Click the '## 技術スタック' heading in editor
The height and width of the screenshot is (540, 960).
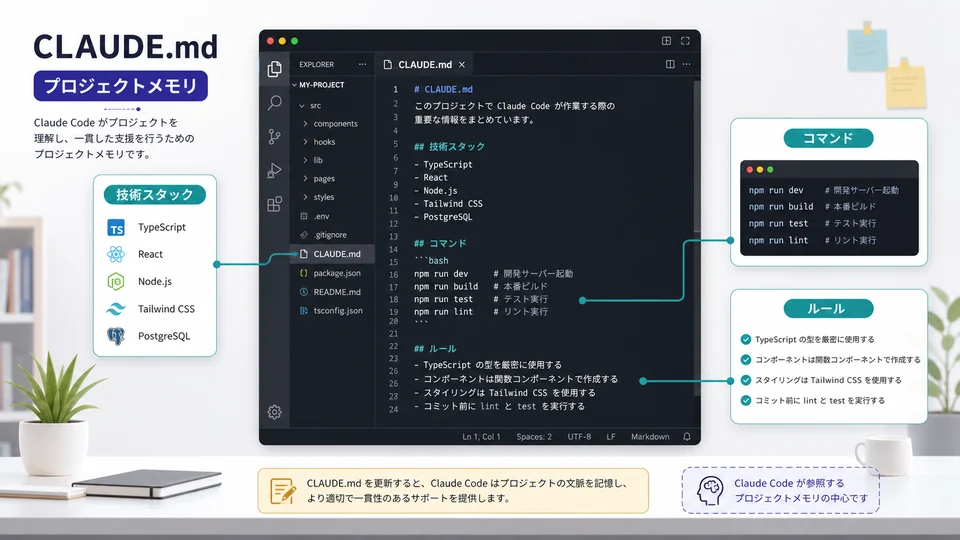pyautogui.click(x=449, y=146)
